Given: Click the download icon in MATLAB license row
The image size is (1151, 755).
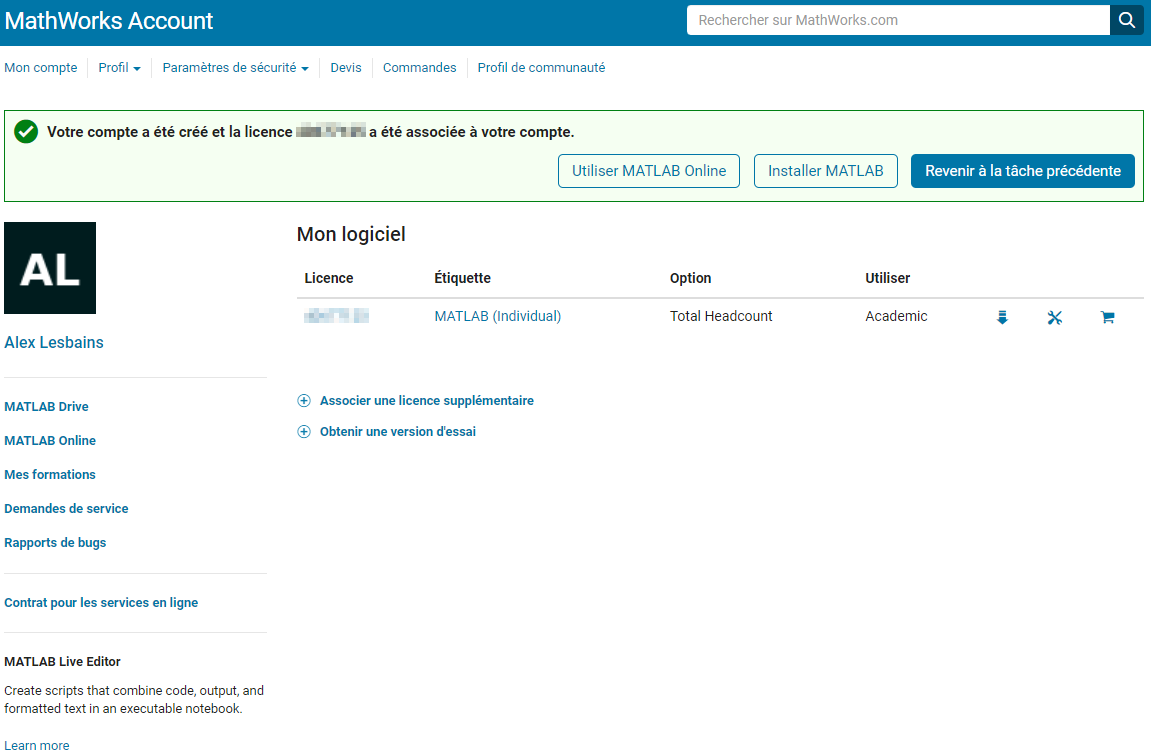Looking at the screenshot, I should pyautogui.click(x=1002, y=317).
